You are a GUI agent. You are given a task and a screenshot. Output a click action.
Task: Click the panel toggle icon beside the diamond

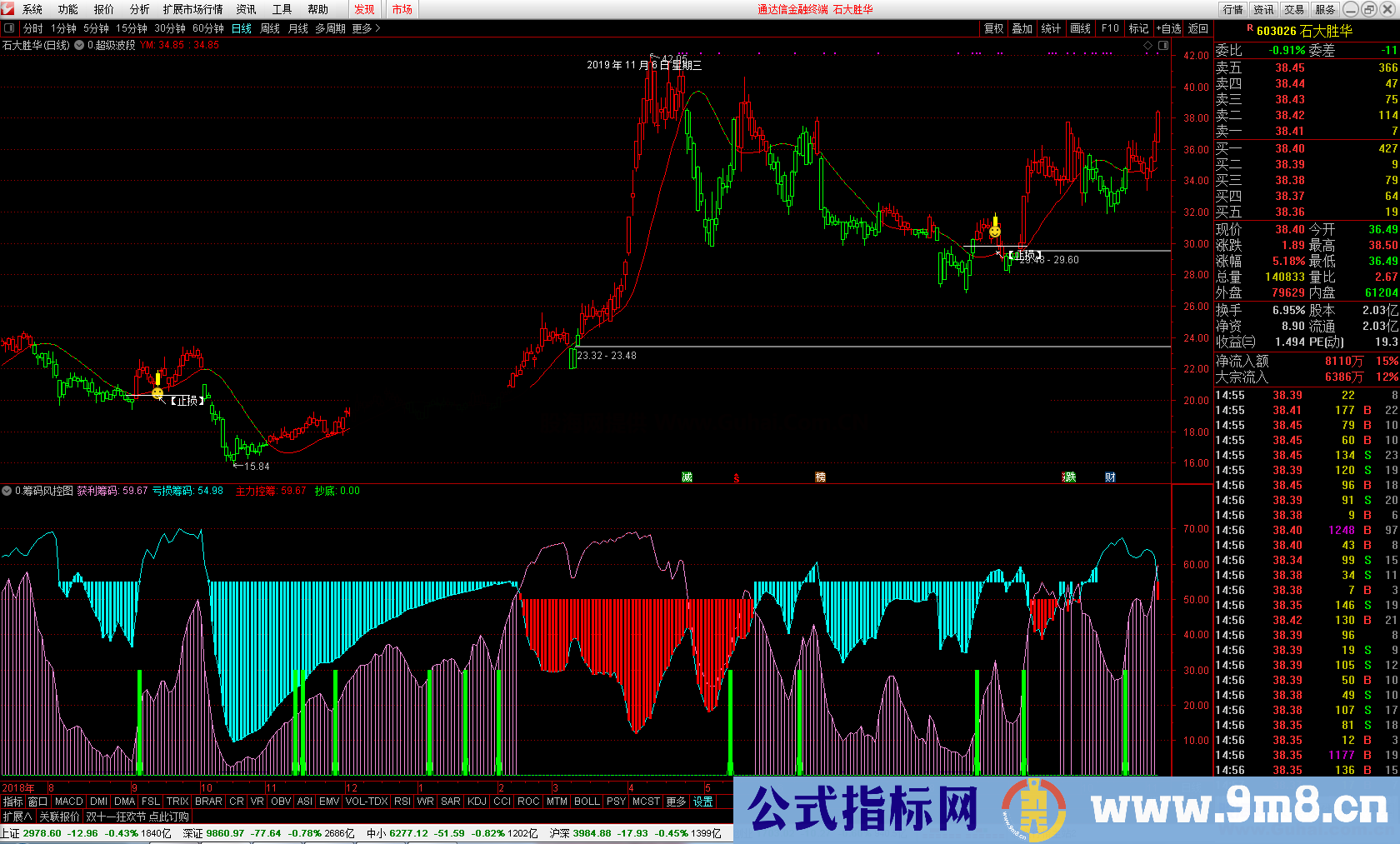(x=1163, y=46)
